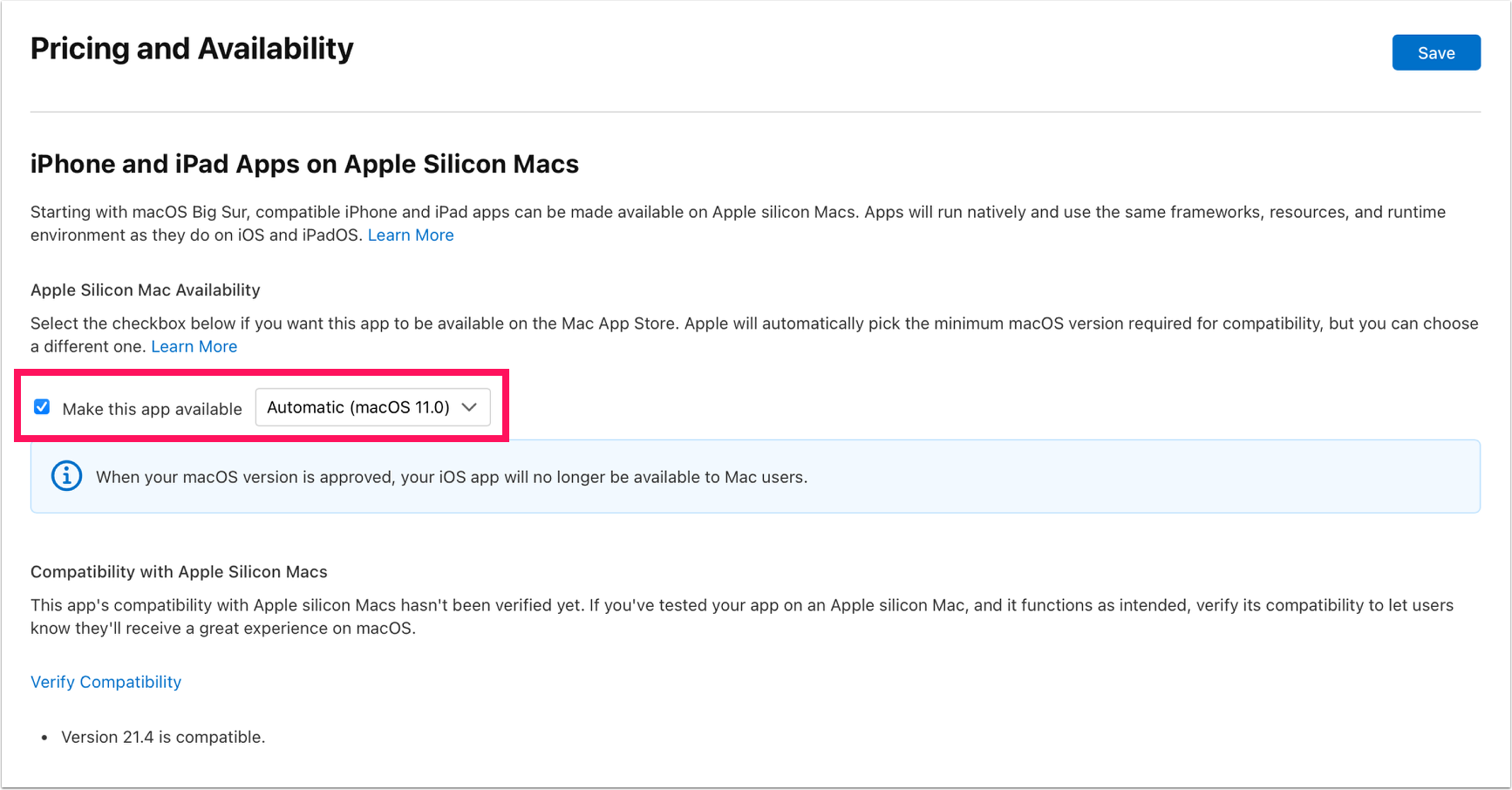Click the 'Make this app available' label
Screen dimensions: 1512x790
coord(153,409)
